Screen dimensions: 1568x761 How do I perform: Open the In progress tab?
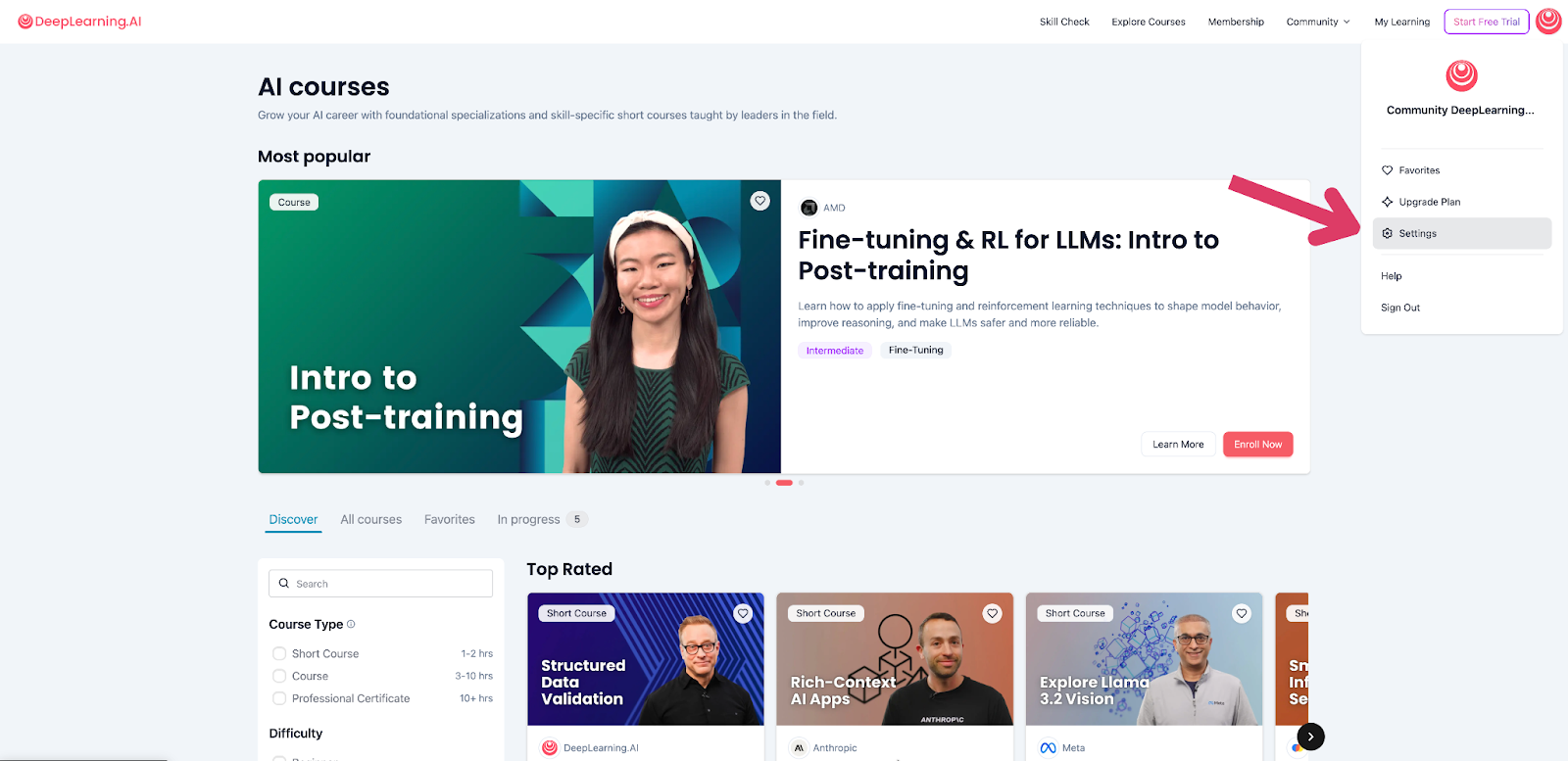click(x=528, y=519)
